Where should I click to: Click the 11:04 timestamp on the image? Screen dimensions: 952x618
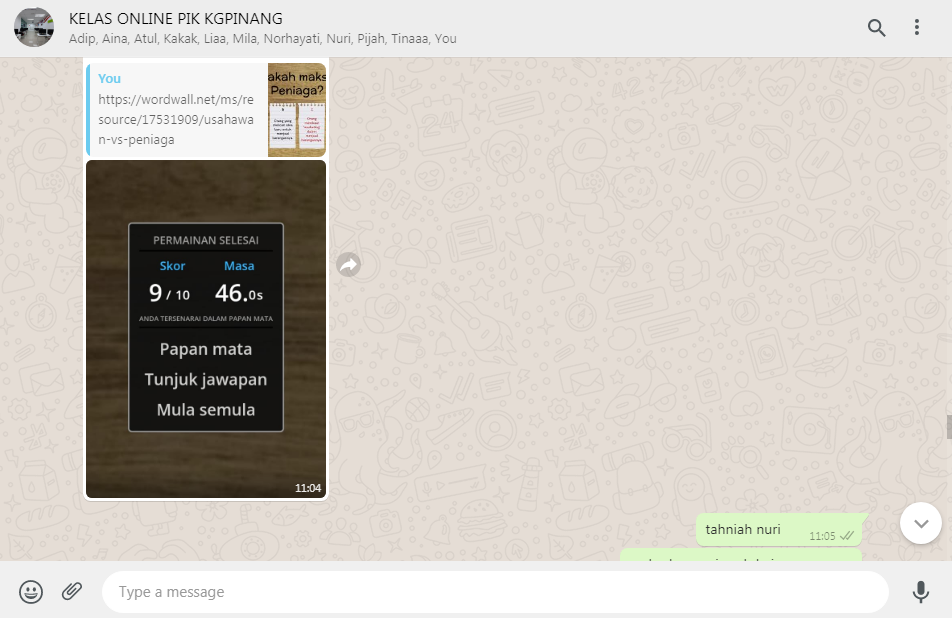pos(308,488)
